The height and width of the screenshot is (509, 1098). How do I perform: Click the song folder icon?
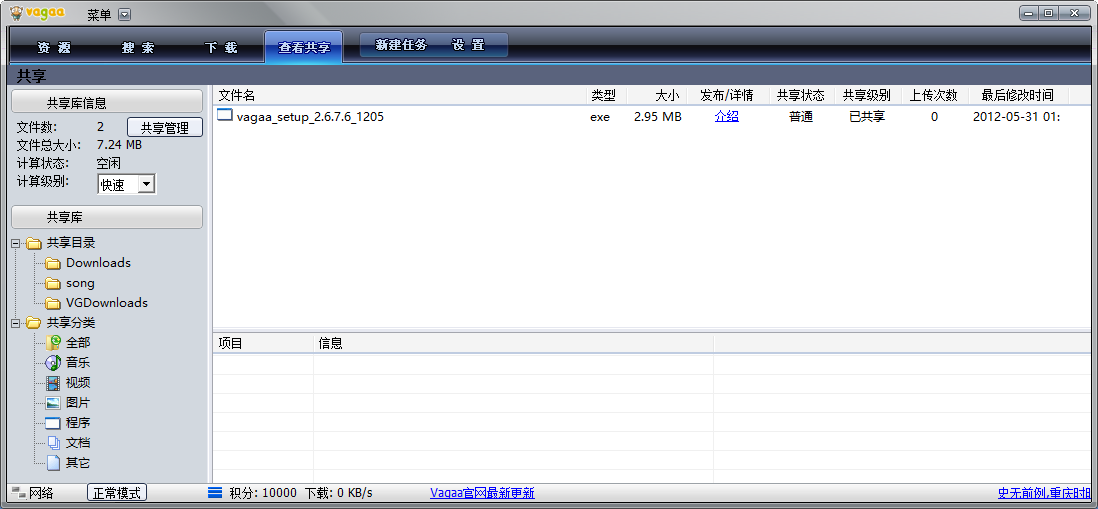click(53, 284)
